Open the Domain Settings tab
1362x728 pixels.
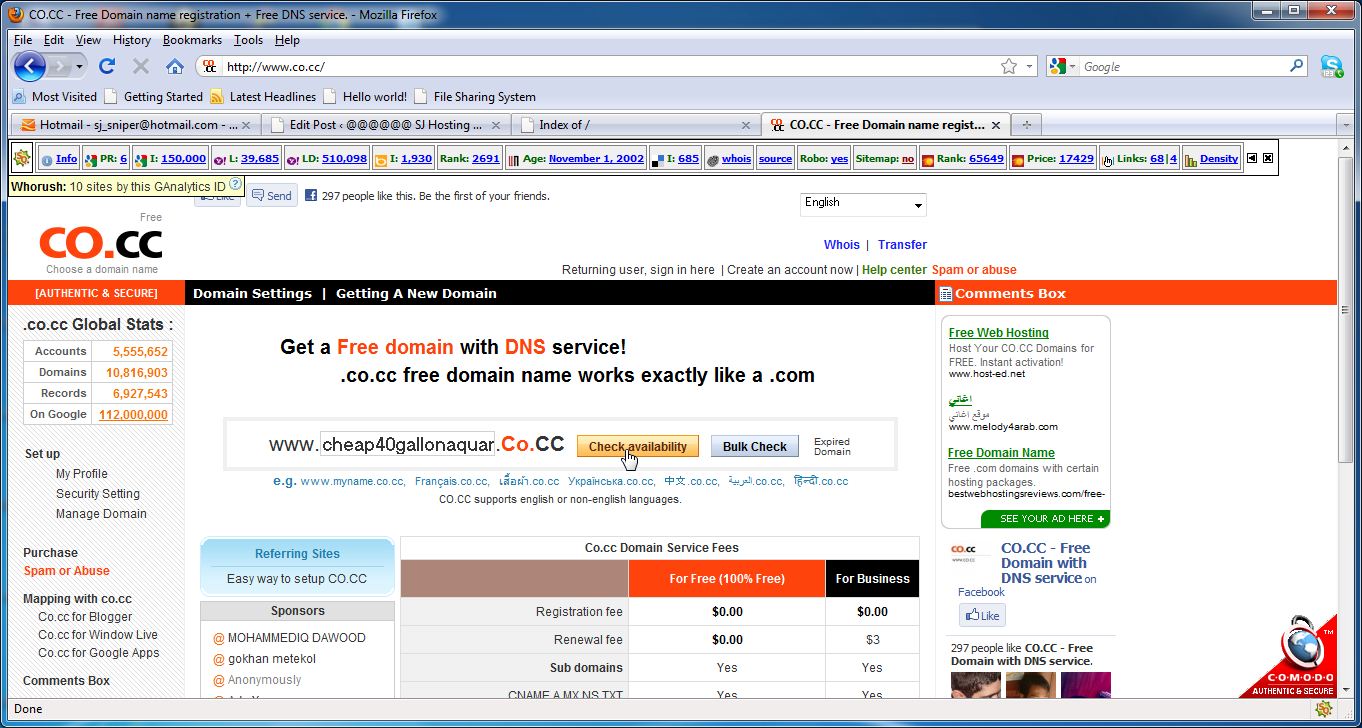pyautogui.click(x=252, y=293)
